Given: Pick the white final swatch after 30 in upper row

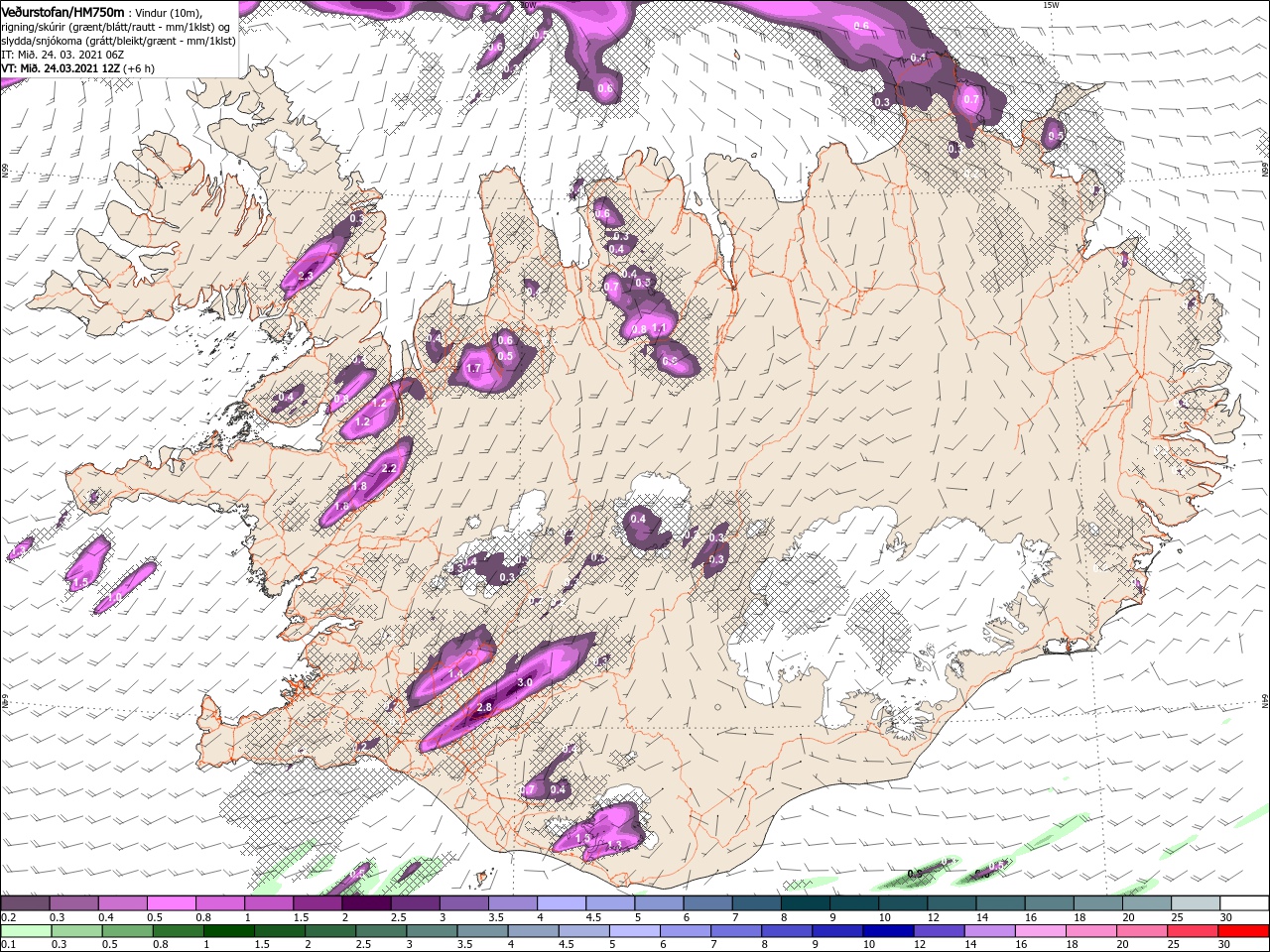Looking at the screenshot, I should [x=1245, y=903].
